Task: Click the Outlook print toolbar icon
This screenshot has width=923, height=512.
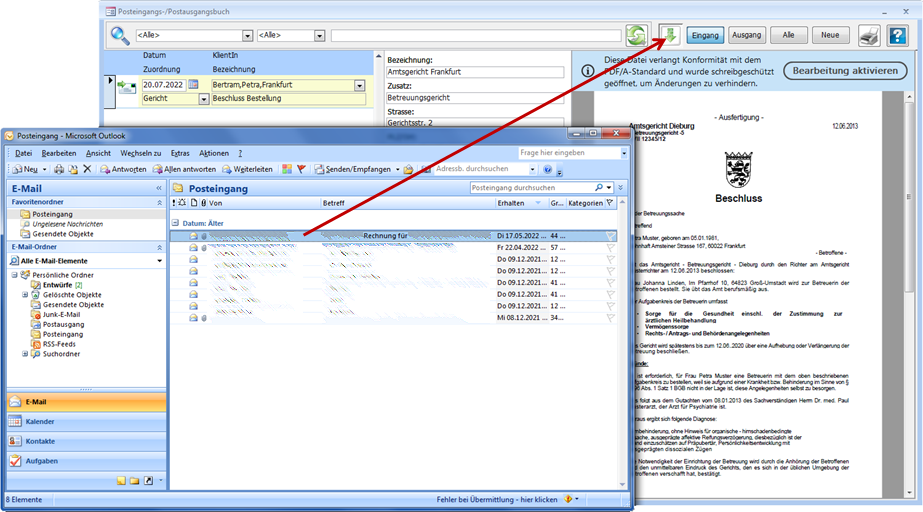Action: (59, 169)
